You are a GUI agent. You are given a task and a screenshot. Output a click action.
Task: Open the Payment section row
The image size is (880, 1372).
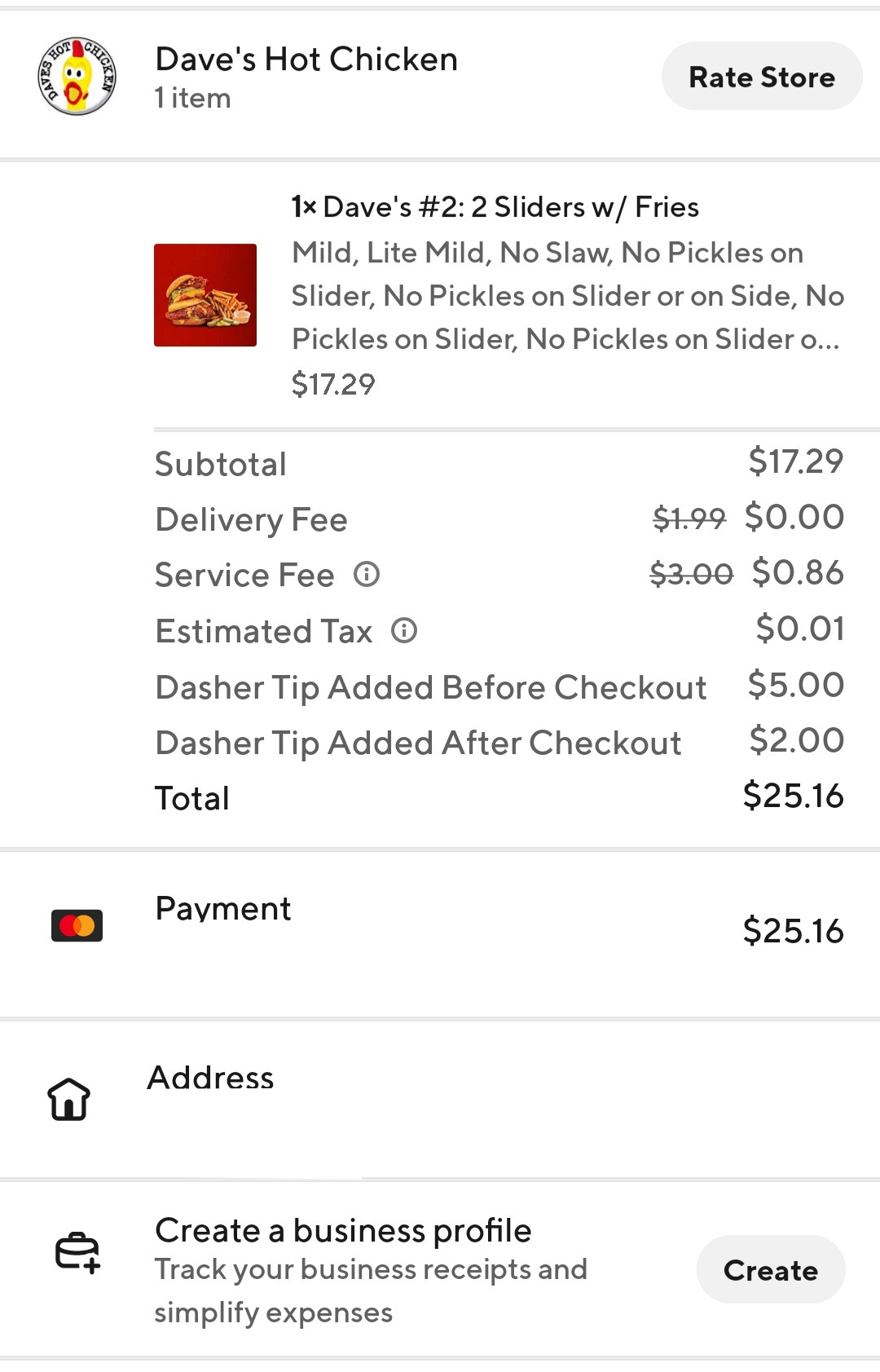pyautogui.click(x=440, y=929)
